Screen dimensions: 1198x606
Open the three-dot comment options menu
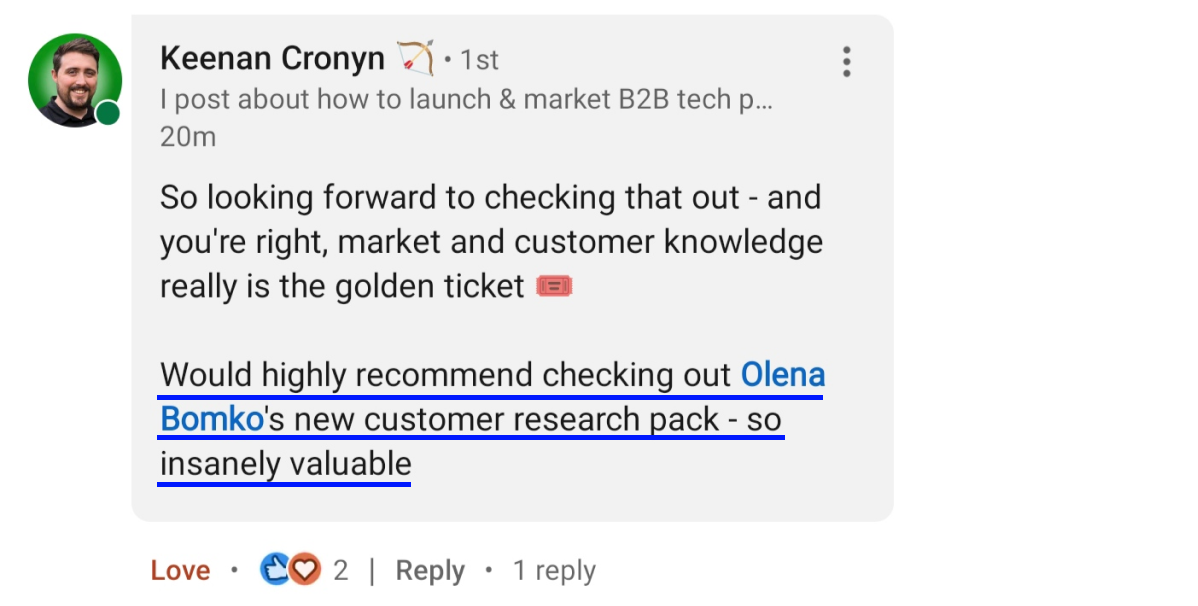click(846, 62)
